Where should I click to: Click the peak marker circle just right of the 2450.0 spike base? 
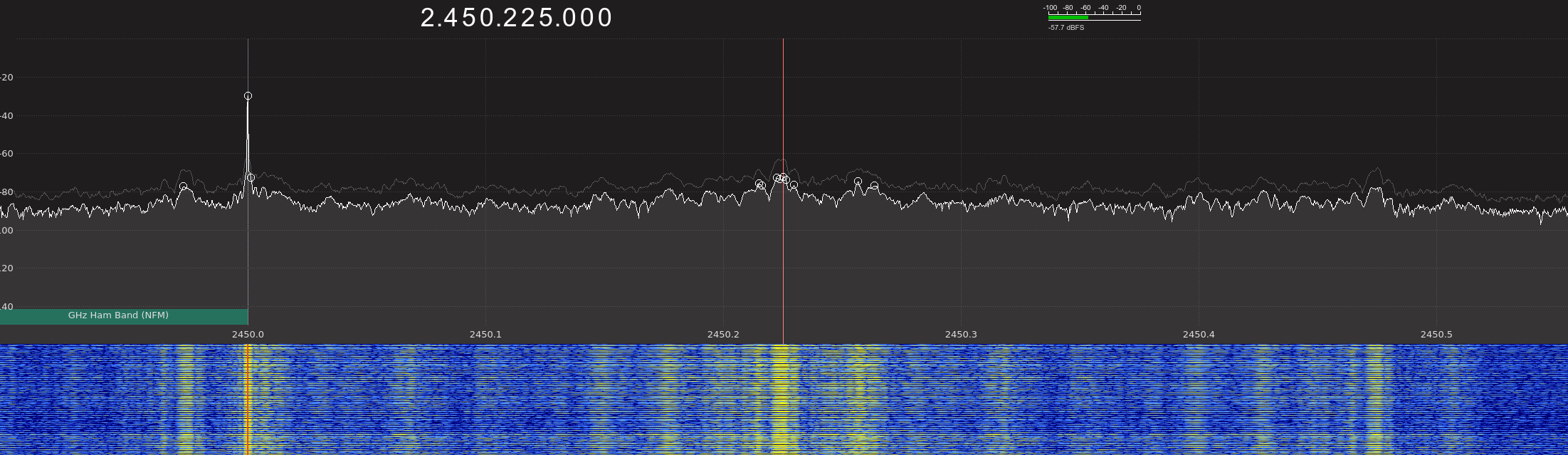[251, 178]
